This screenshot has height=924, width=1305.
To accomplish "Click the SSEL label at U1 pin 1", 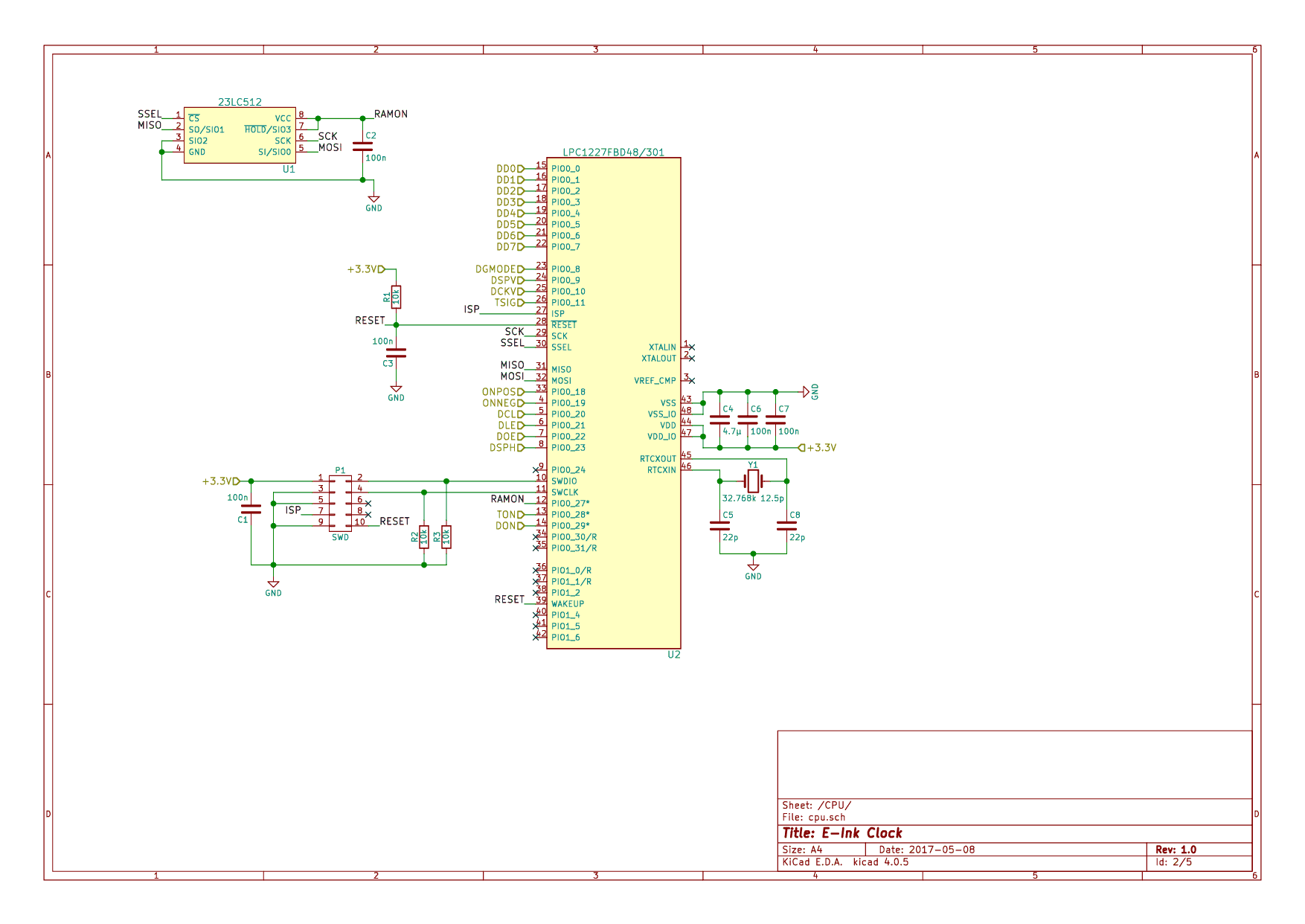I will pos(150,114).
